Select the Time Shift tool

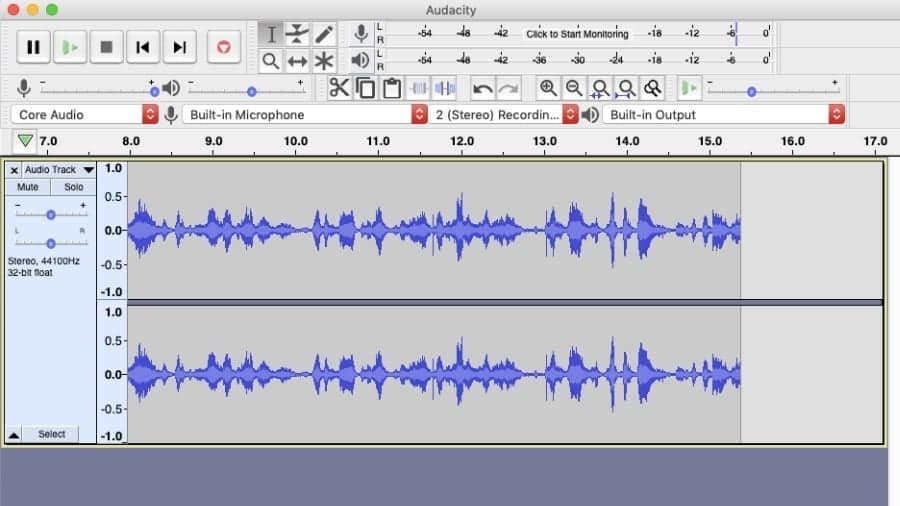297,61
